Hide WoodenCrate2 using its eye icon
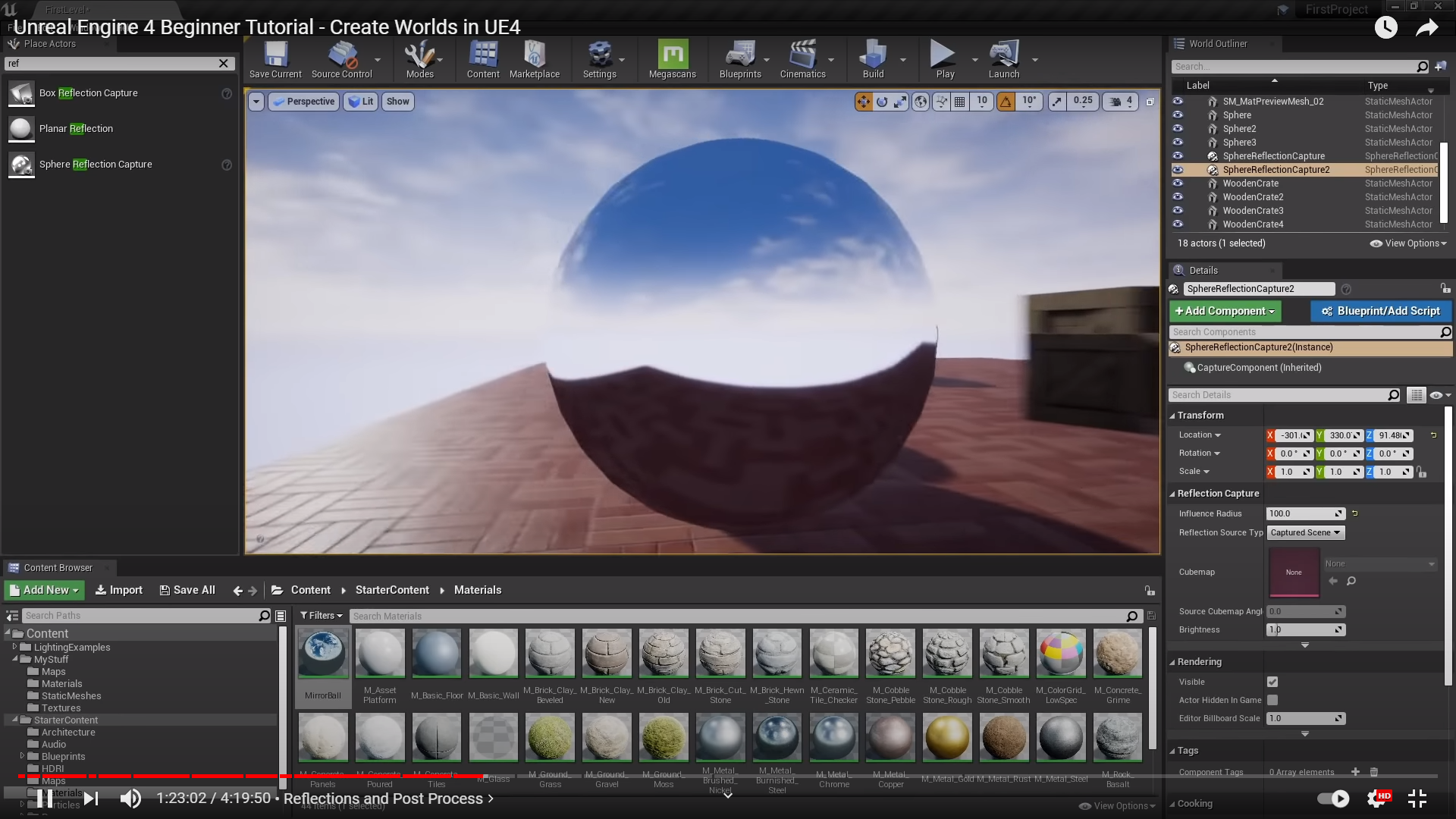 coord(1178,197)
